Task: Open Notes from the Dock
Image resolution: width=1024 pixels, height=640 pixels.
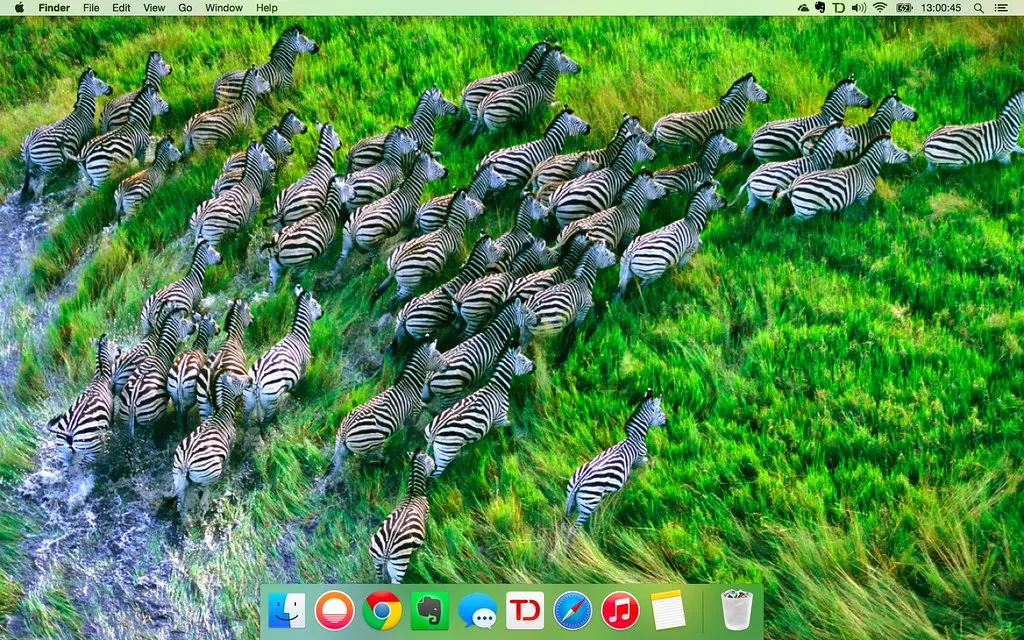Action: pos(668,611)
